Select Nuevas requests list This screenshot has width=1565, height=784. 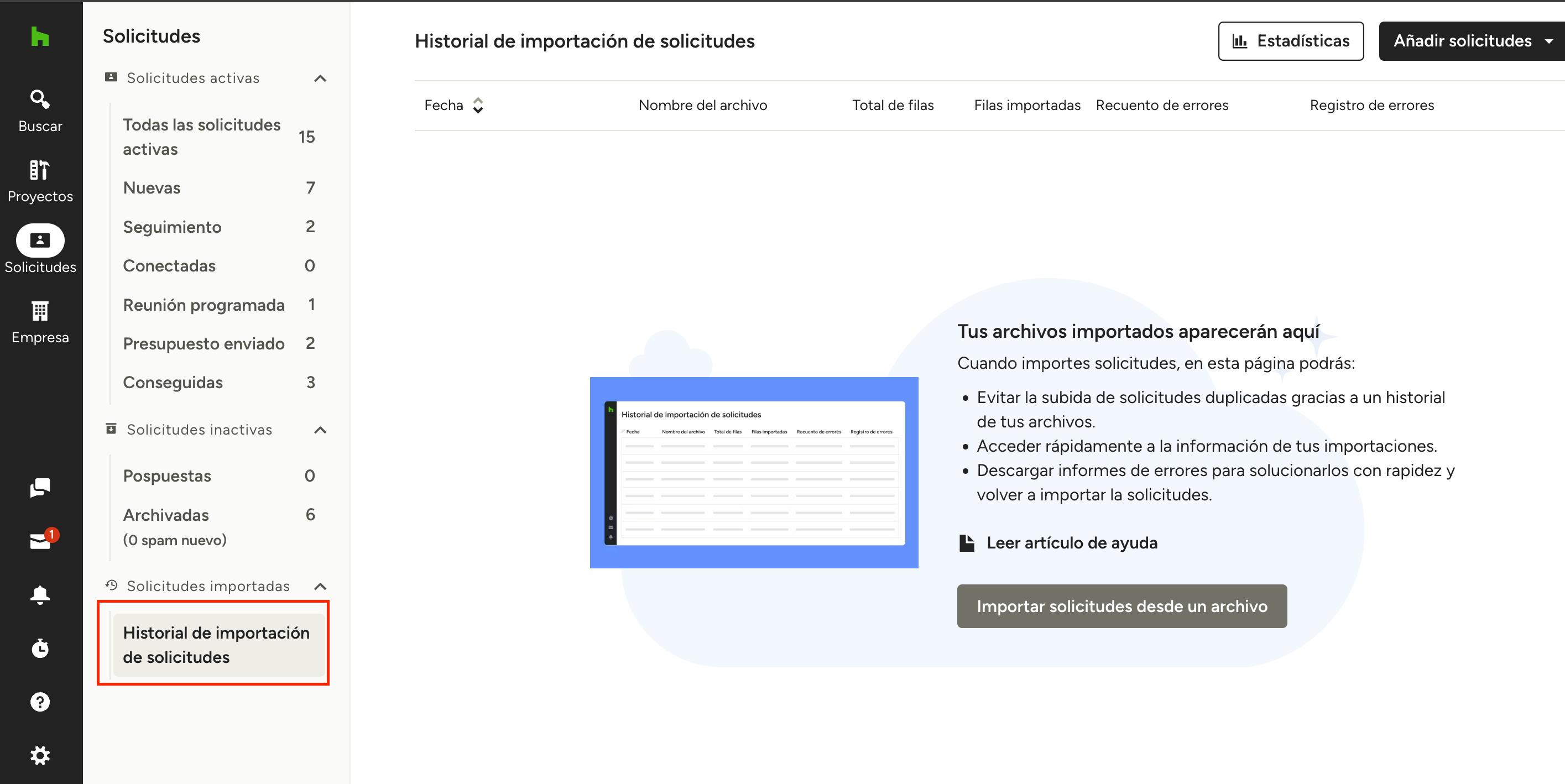(152, 187)
